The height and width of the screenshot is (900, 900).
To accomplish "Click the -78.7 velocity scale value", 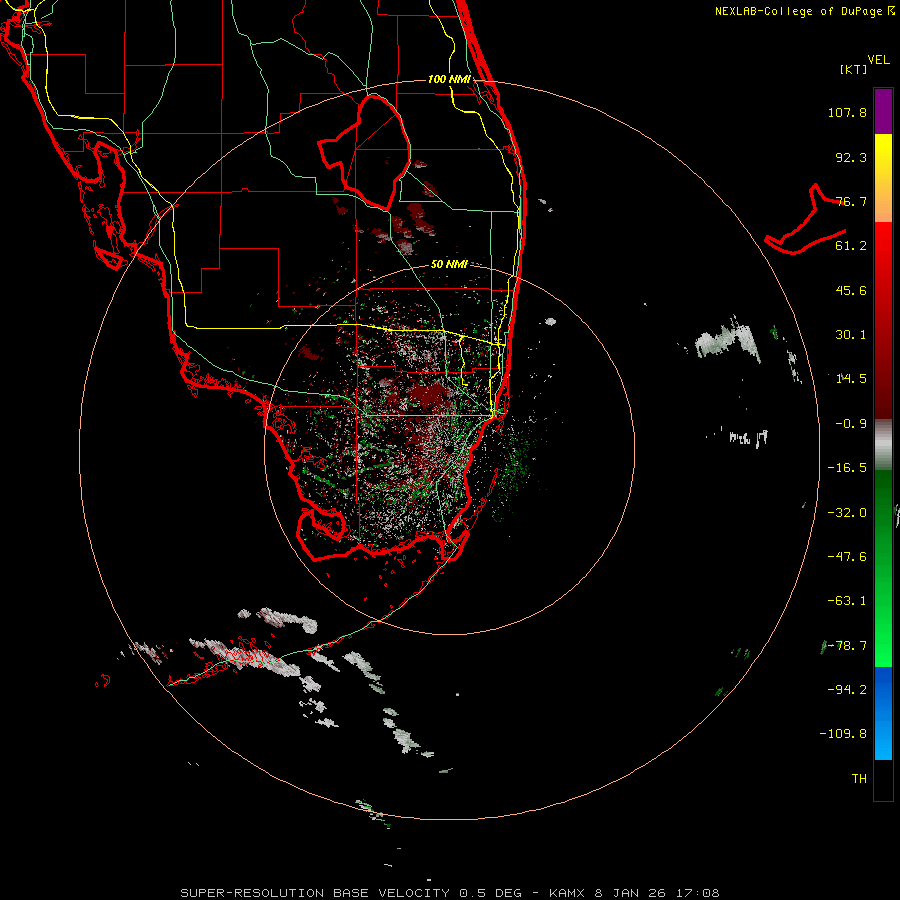I will coord(847,646).
